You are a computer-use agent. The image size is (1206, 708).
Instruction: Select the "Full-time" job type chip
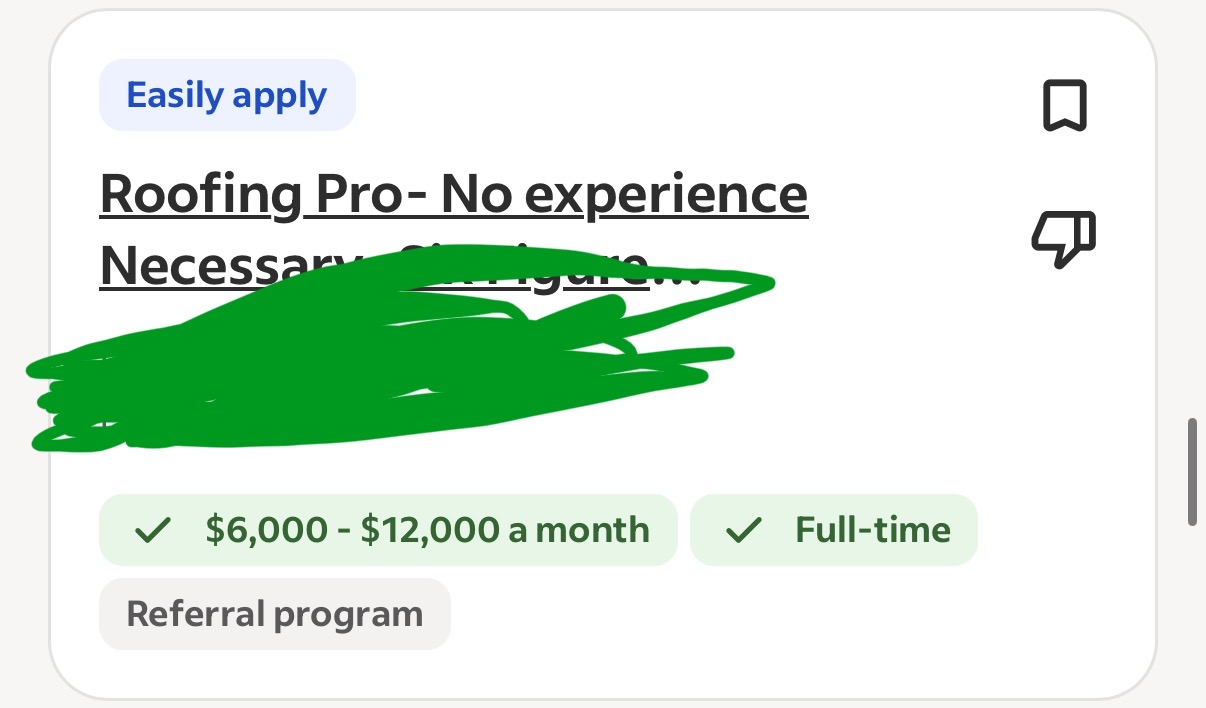[x=833, y=530]
